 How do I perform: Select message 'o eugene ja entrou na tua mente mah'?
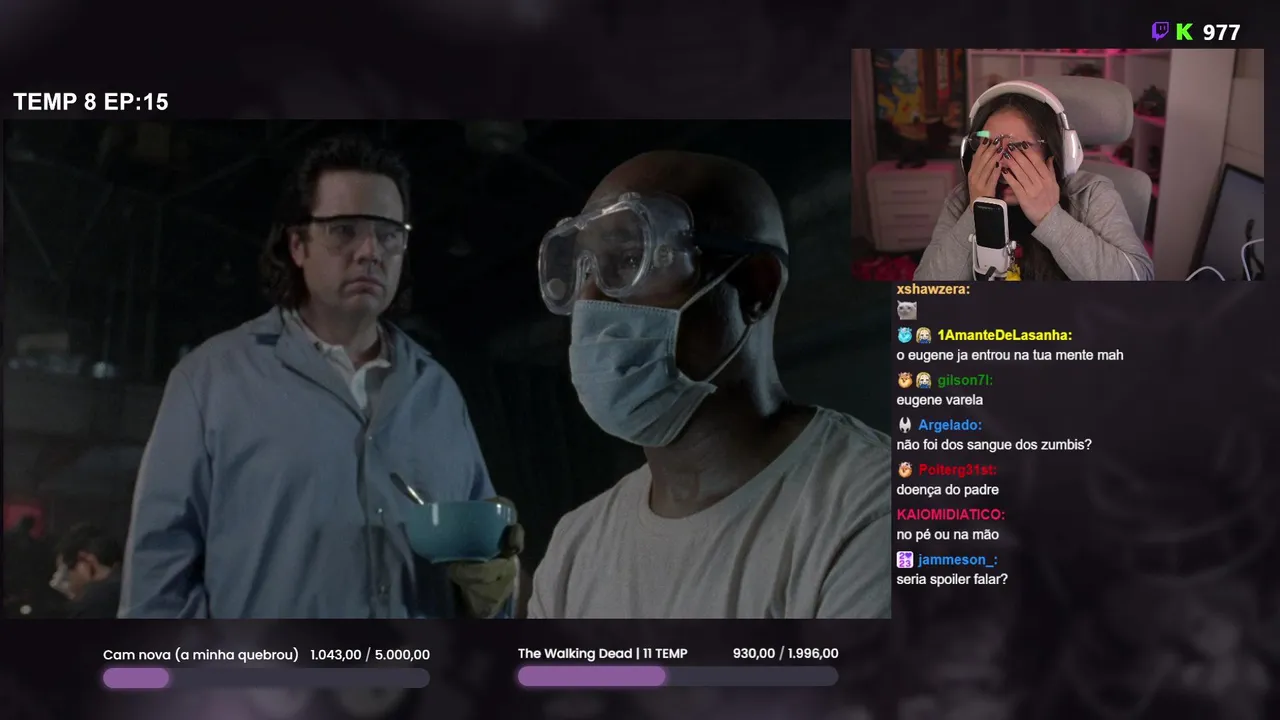tap(1010, 355)
